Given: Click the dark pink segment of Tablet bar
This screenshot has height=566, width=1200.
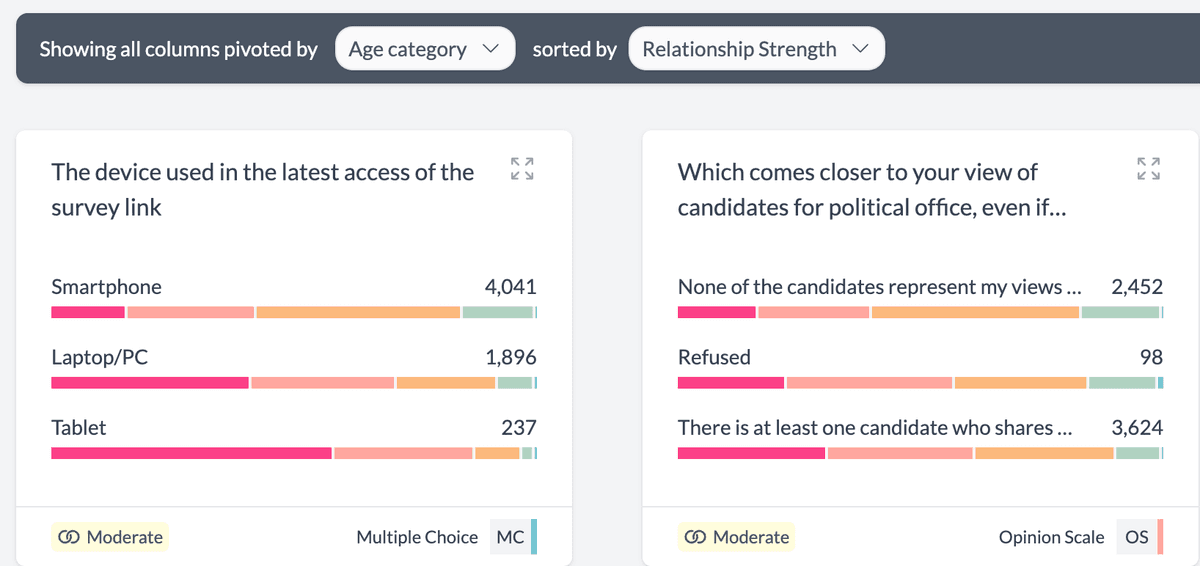Looking at the screenshot, I should [190, 453].
